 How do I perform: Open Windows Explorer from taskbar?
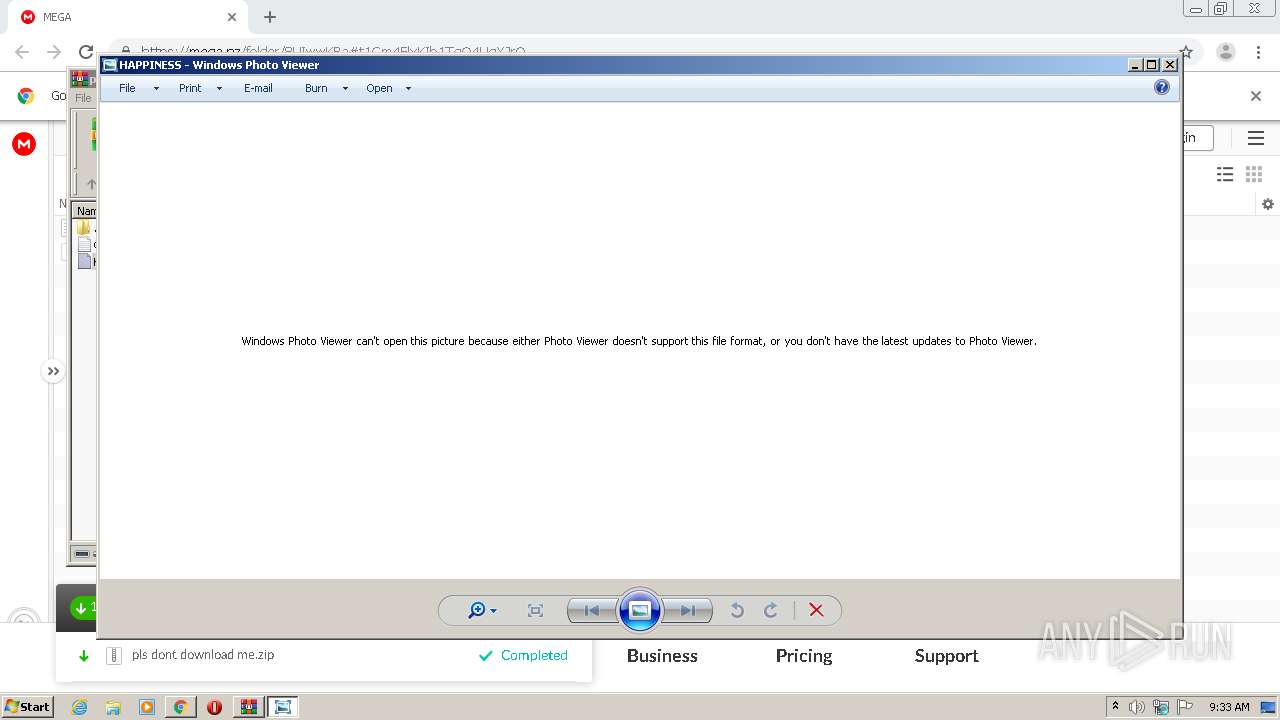click(113, 707)
